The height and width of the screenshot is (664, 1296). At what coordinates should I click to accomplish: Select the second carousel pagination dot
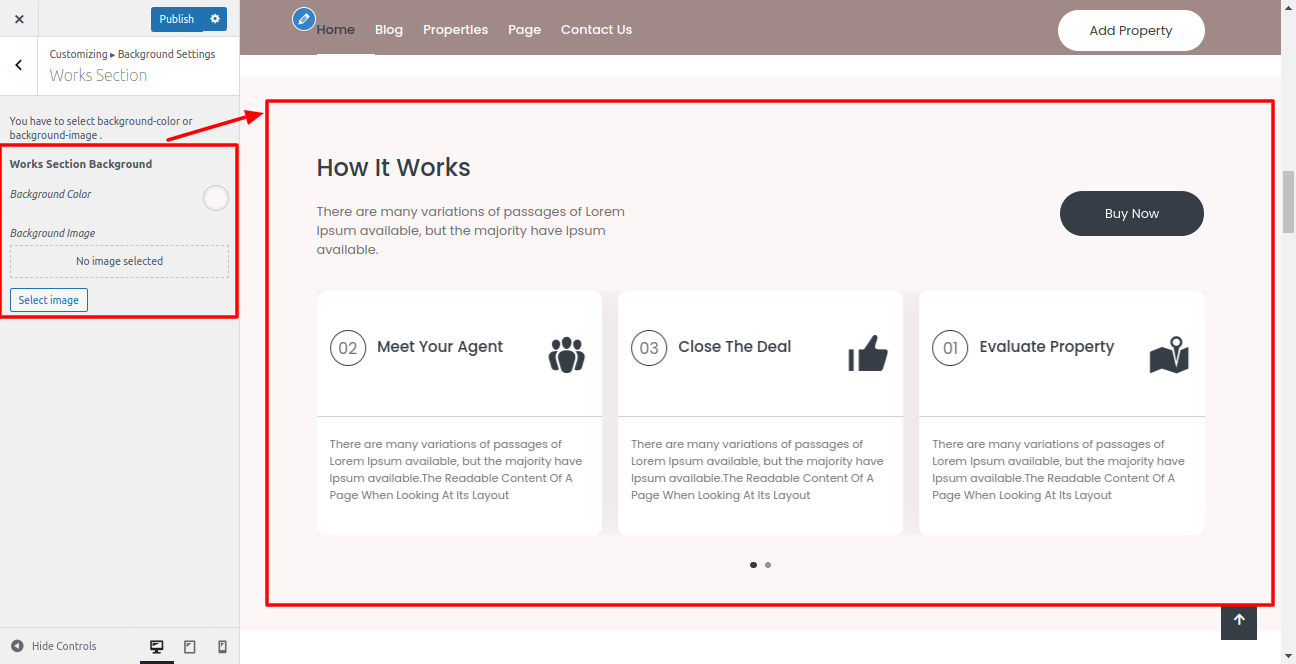click(x=768, y=565)
